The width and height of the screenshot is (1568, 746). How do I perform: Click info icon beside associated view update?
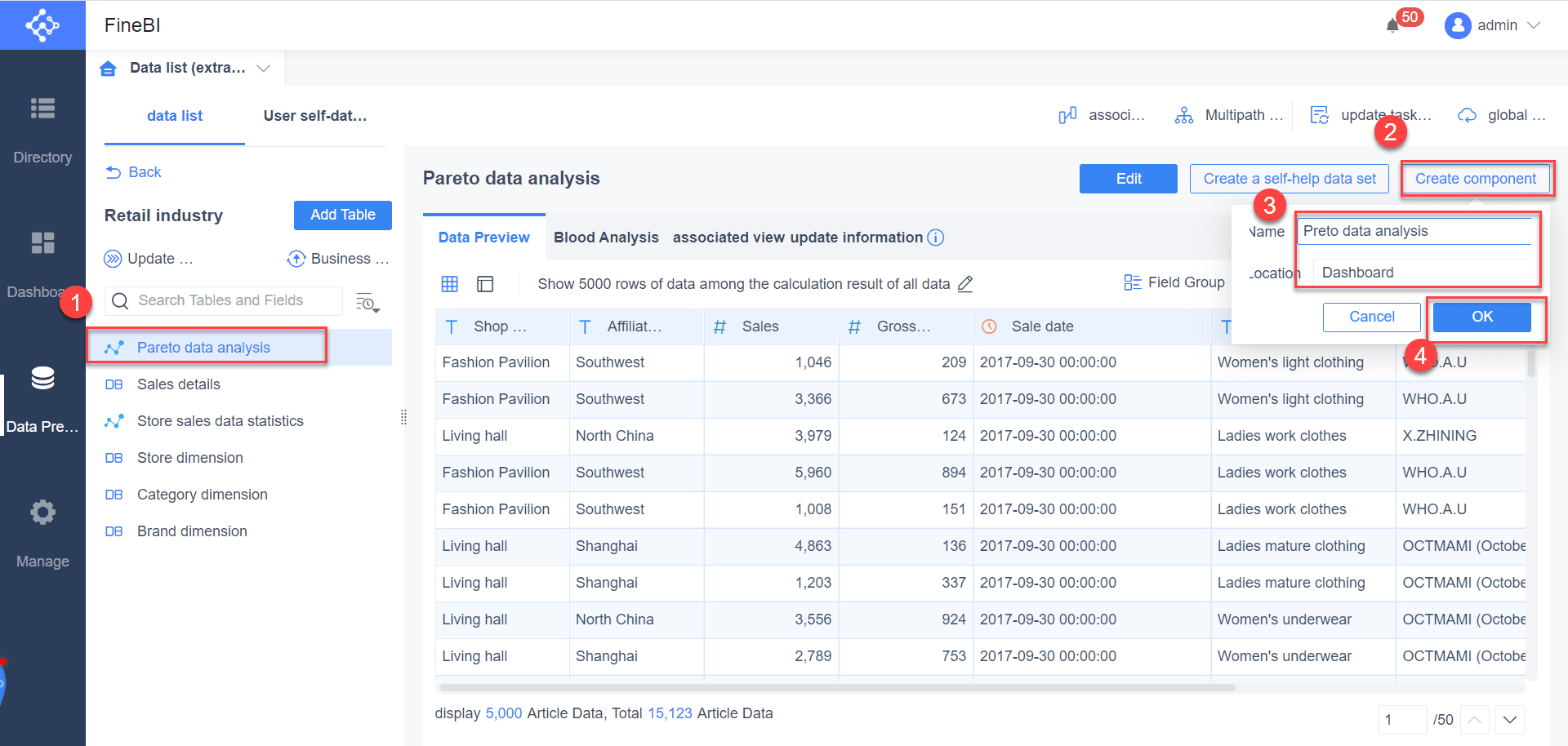pyautogui.click(x=936, y=238)
